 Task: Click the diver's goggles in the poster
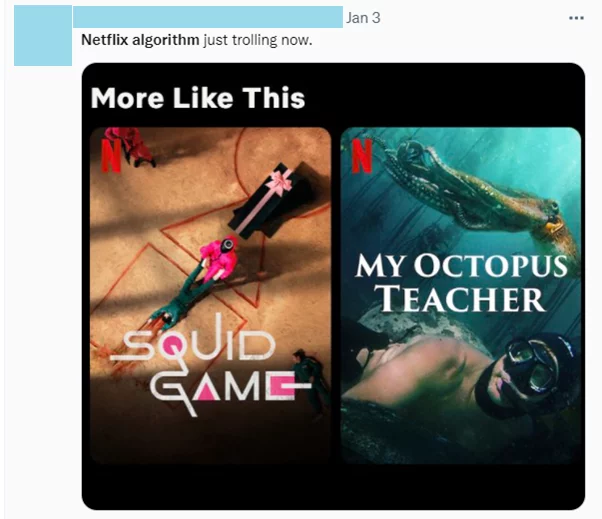(534, 365)
